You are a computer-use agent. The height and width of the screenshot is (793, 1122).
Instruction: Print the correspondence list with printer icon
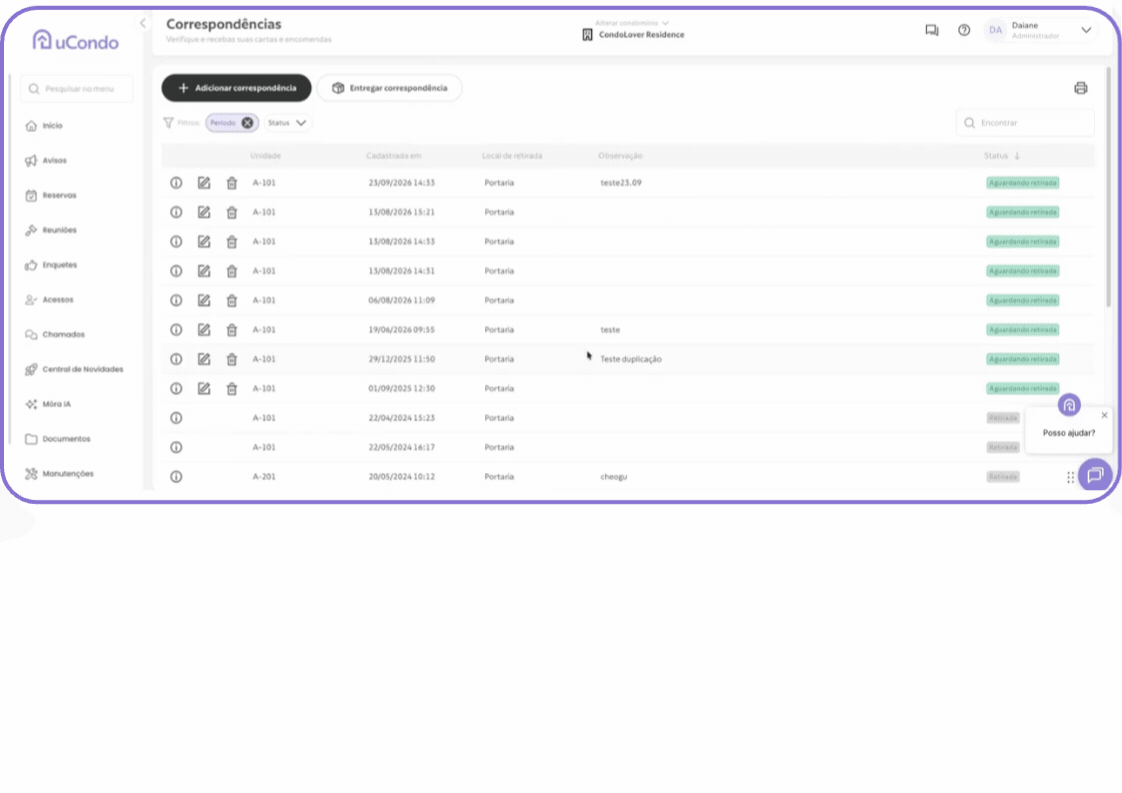coord(1080,88)
